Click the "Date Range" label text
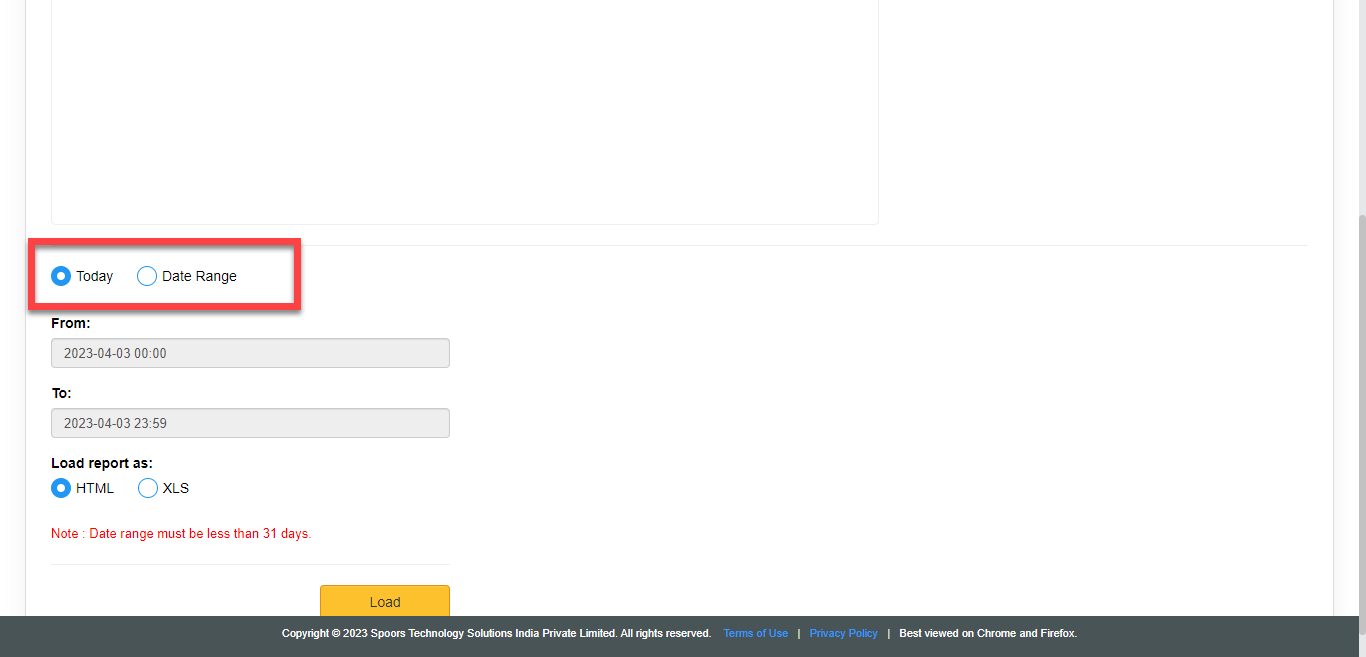The width and height of the screenshot is (1366, 657). tap(199, 276)
